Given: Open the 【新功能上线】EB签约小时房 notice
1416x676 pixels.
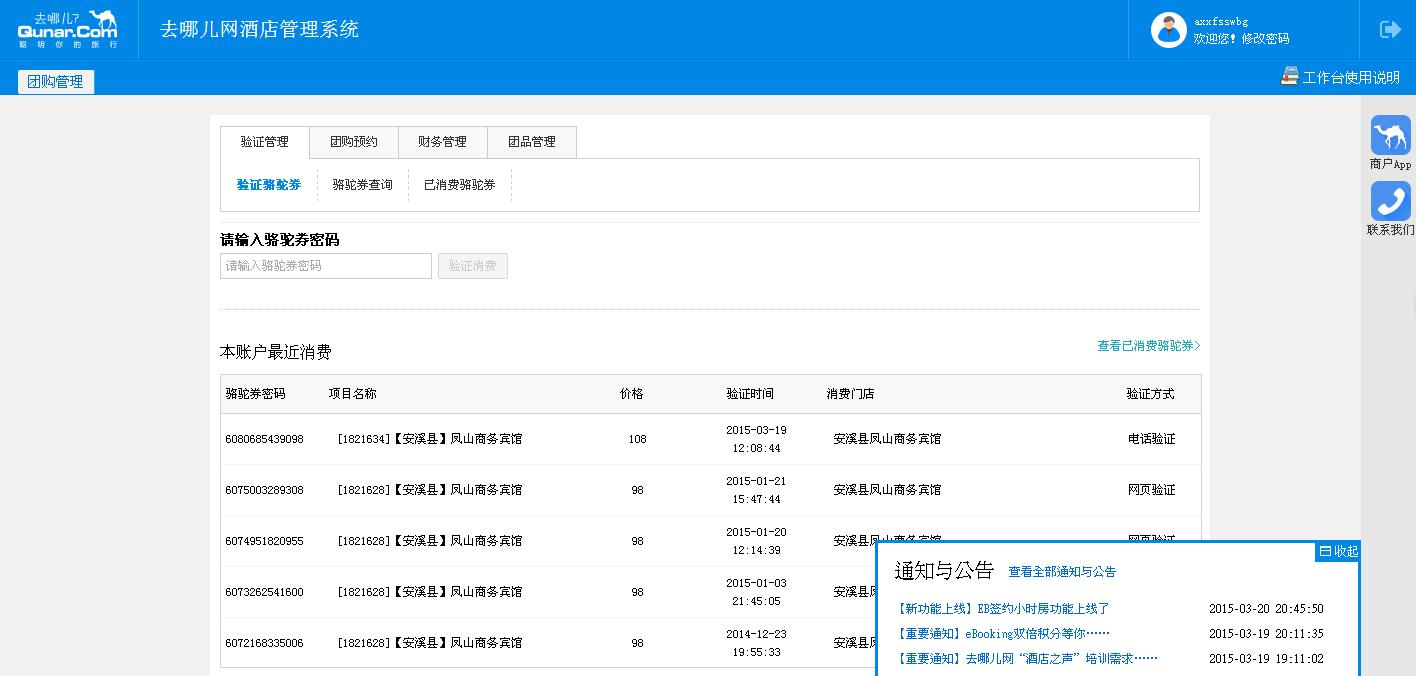Looking at the screenshot, I should pyautogui.click(x=1003, y=609).
